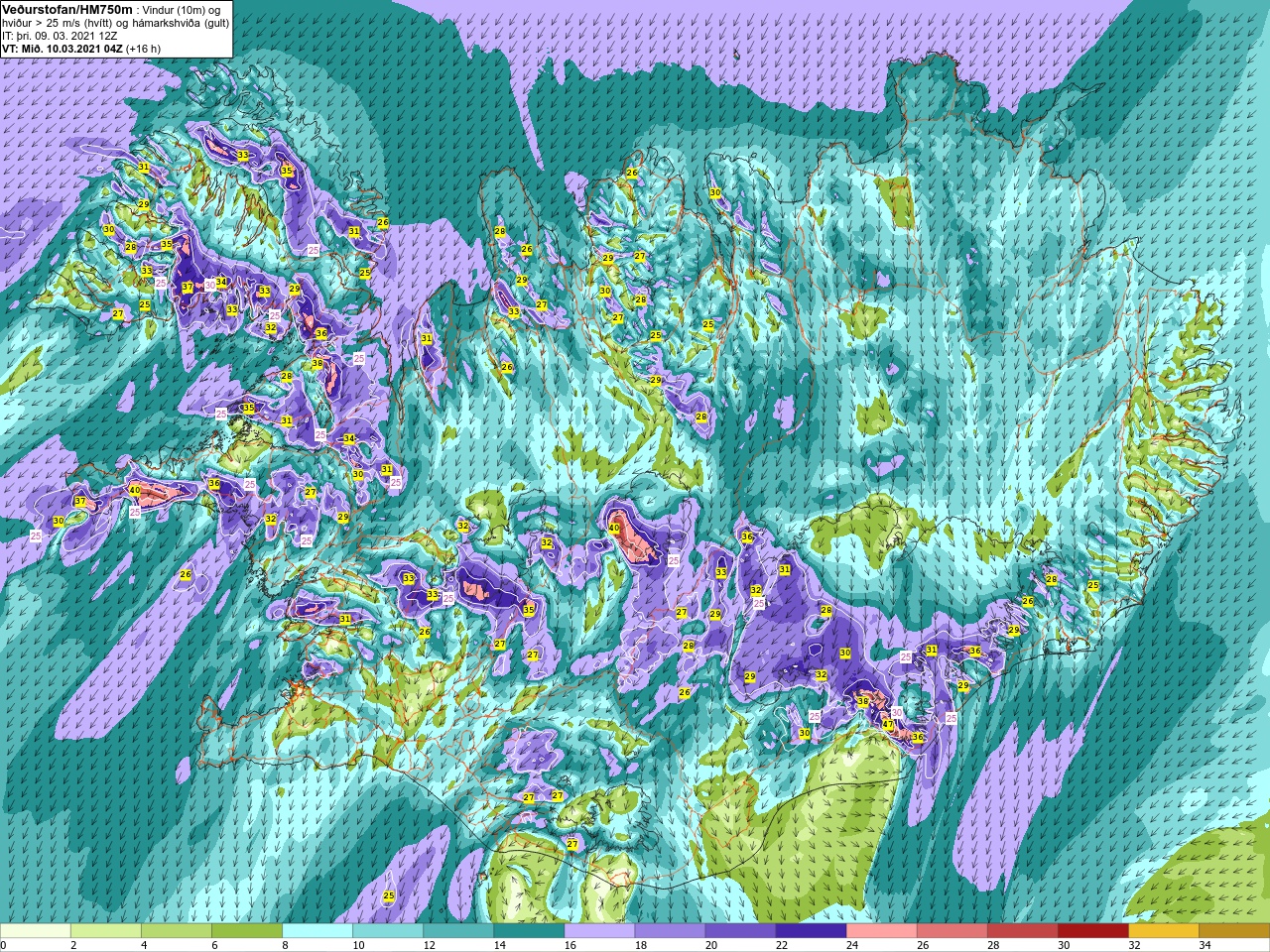Click the bold title 'Veðurstofan/HM750m'
The image size is (1270, 952).
(65, 9)
